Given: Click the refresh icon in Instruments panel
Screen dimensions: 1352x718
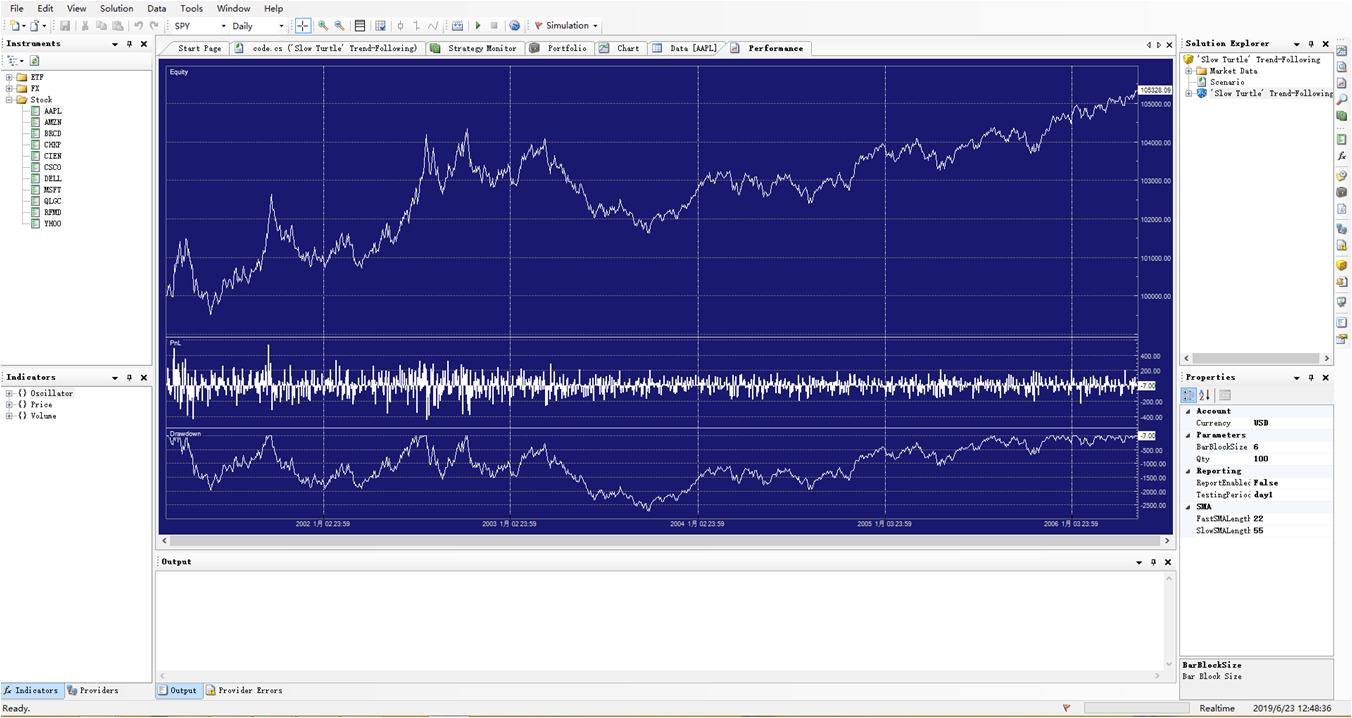Looking at the screenshot, I should (34, 61).
